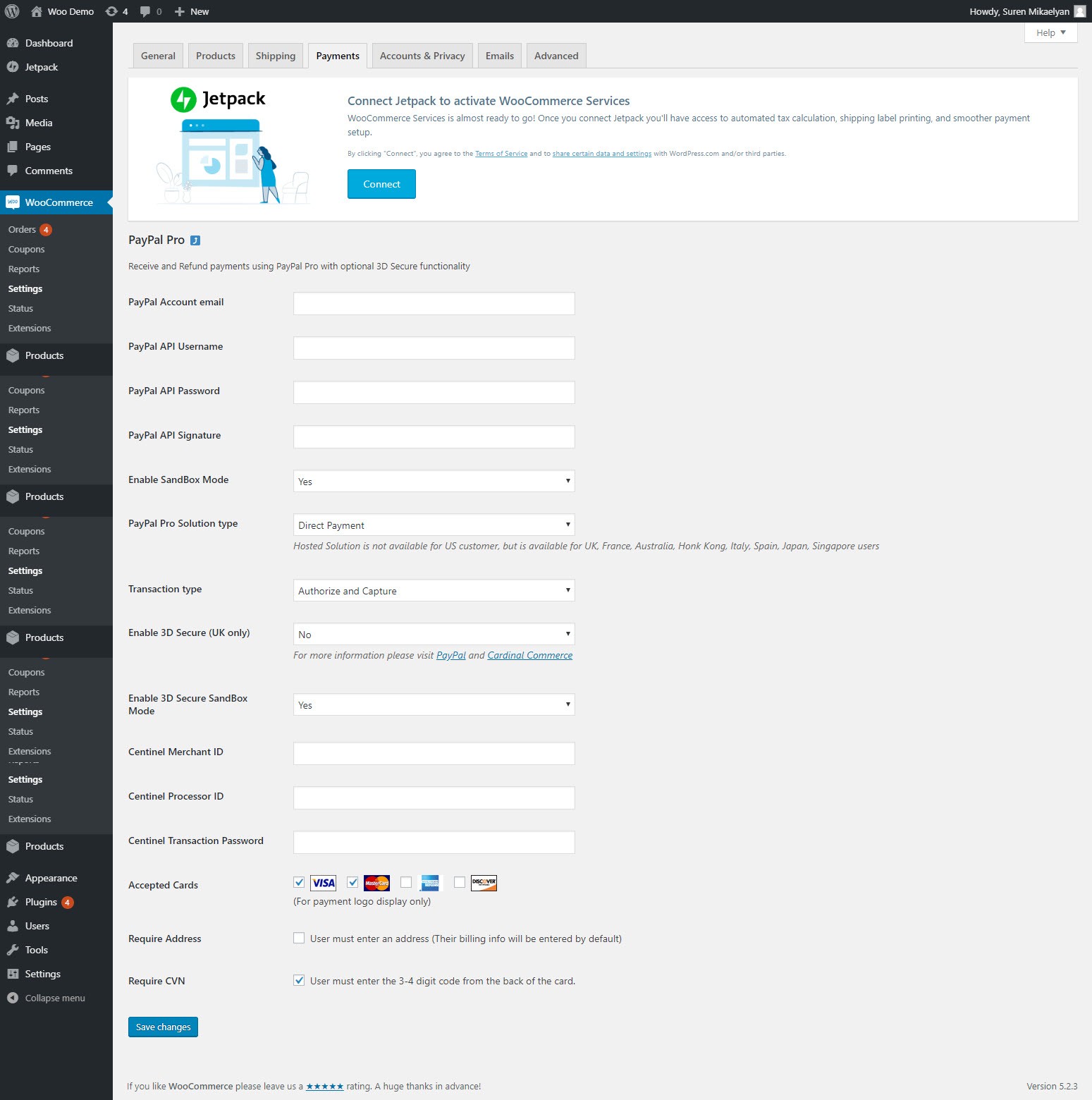Click the five-star rating link
Image resolution: width=1092 pixels, height=1100 pixels.
[325, 1086]
